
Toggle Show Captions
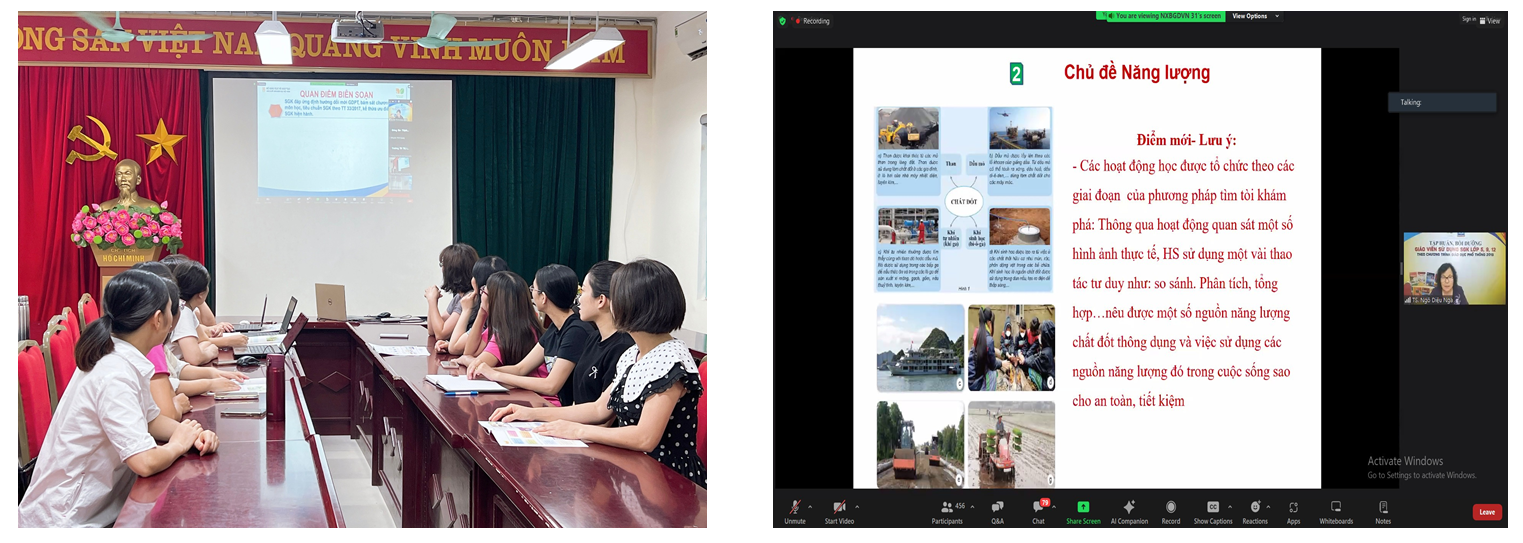1213,511
